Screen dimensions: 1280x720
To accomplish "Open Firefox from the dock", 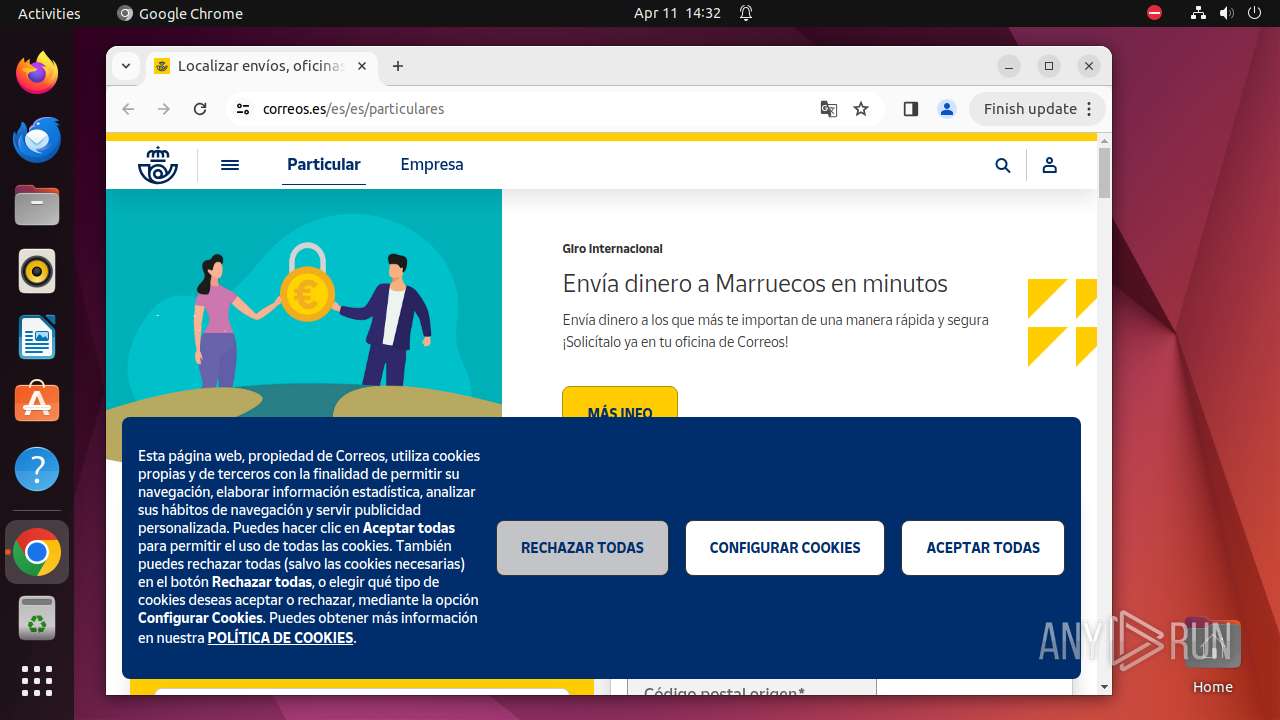I will coord(37,74).
